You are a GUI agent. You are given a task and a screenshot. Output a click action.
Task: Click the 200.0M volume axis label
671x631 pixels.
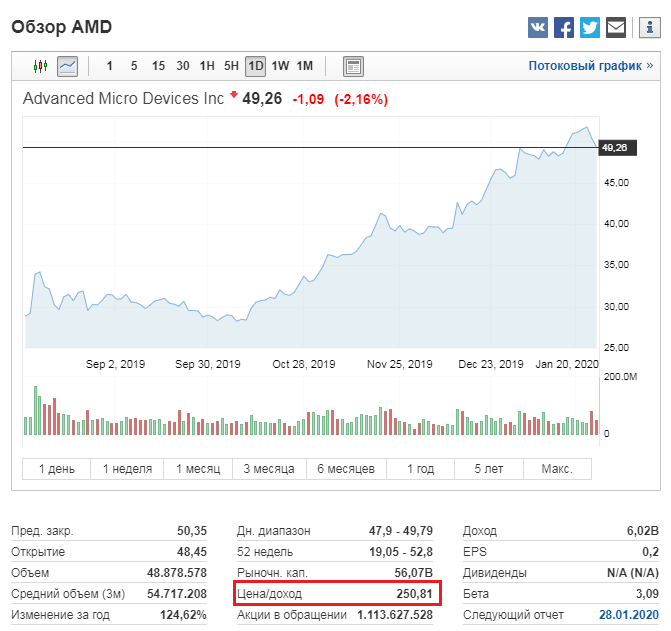pos(621,376)
